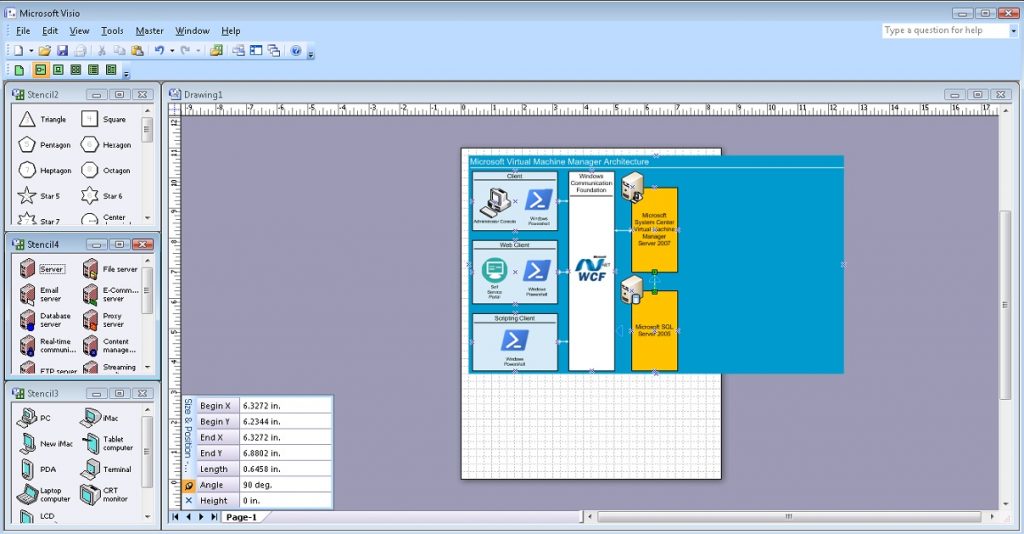This screenshot has height=534, width=1024.
Task: Save with the floppy disk icon
Action: (x=62, y=51)
